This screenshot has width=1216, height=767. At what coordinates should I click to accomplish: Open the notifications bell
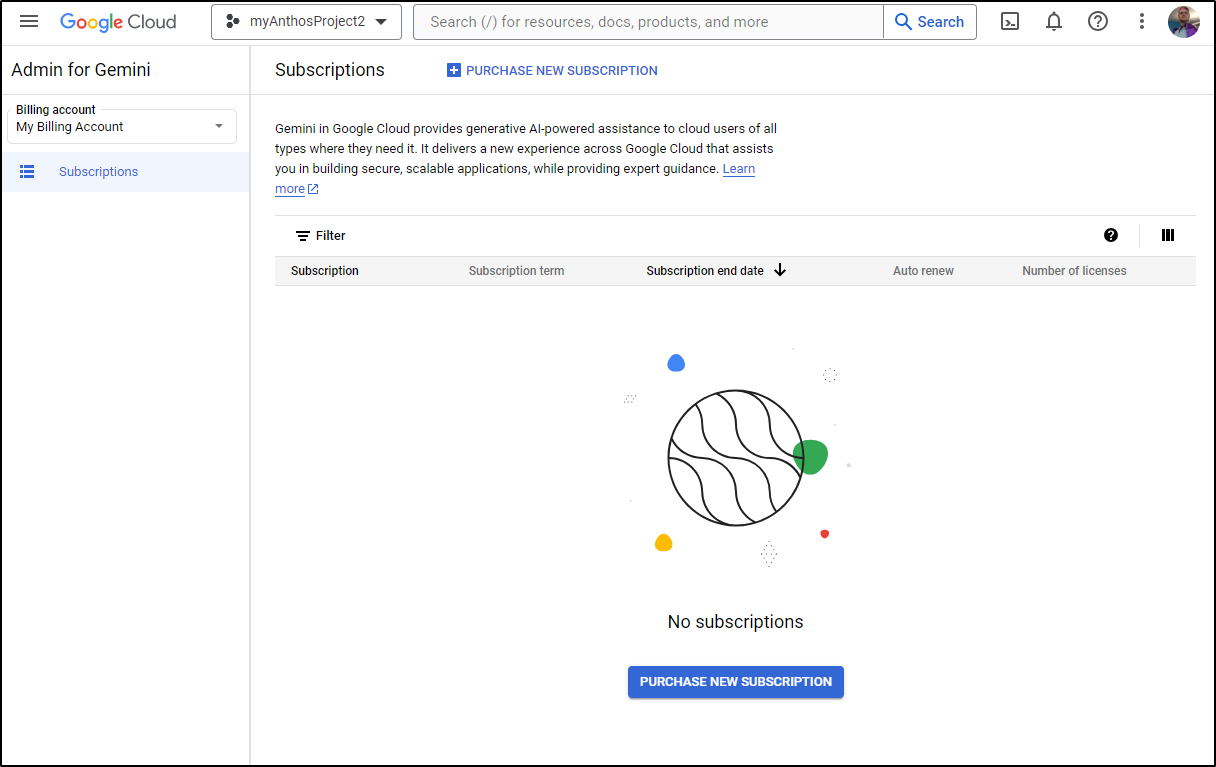click(x=1054, y=21)
